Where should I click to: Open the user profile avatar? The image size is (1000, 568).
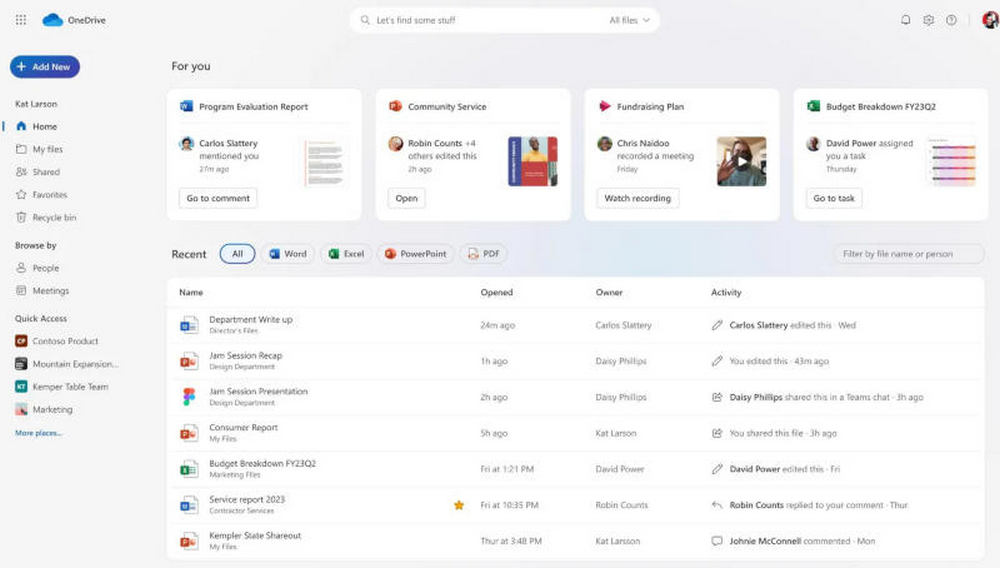(x=990, y=20)
